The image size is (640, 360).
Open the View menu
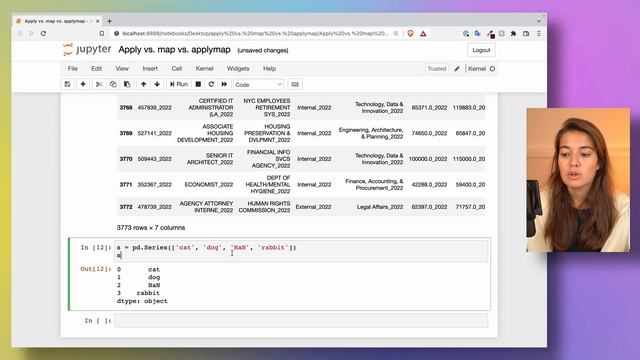point(122,69)
